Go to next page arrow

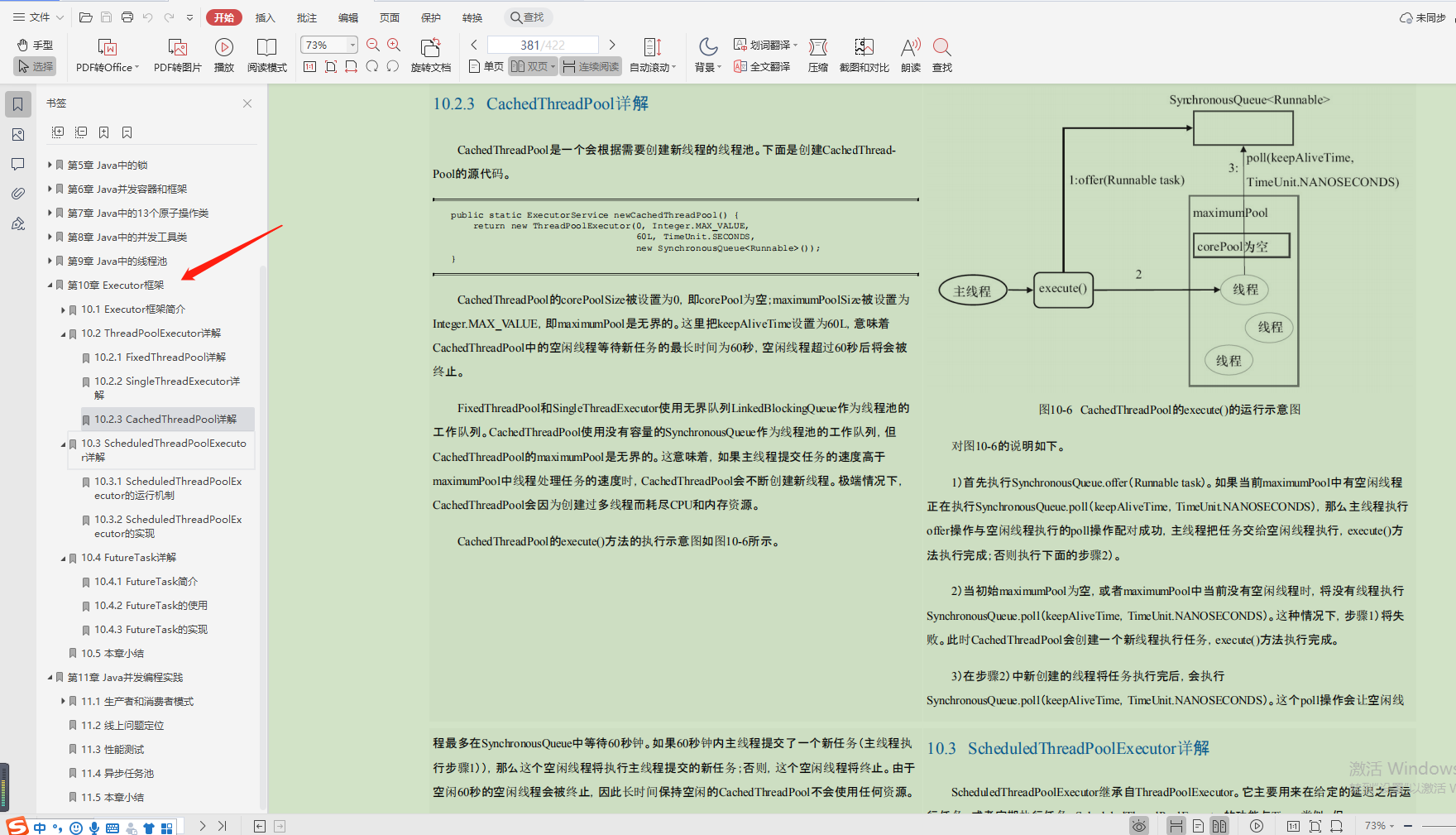pos(612,45)
